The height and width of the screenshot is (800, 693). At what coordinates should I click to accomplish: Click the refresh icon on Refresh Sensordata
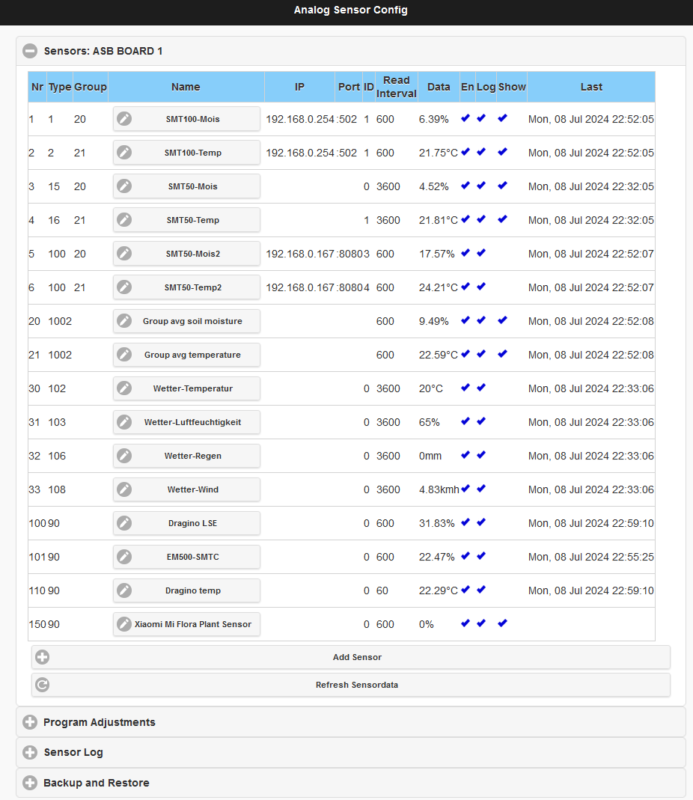[42, 685]
